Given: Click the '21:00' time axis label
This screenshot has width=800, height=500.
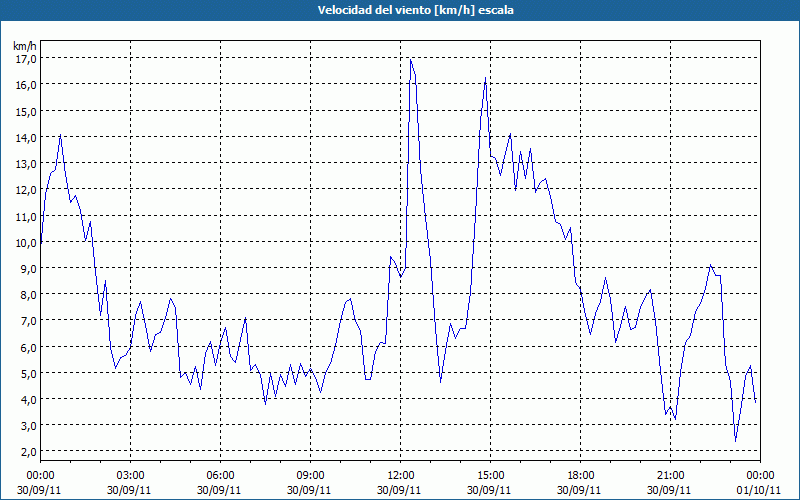Looking at the screenshot, I should coord(670,476).
